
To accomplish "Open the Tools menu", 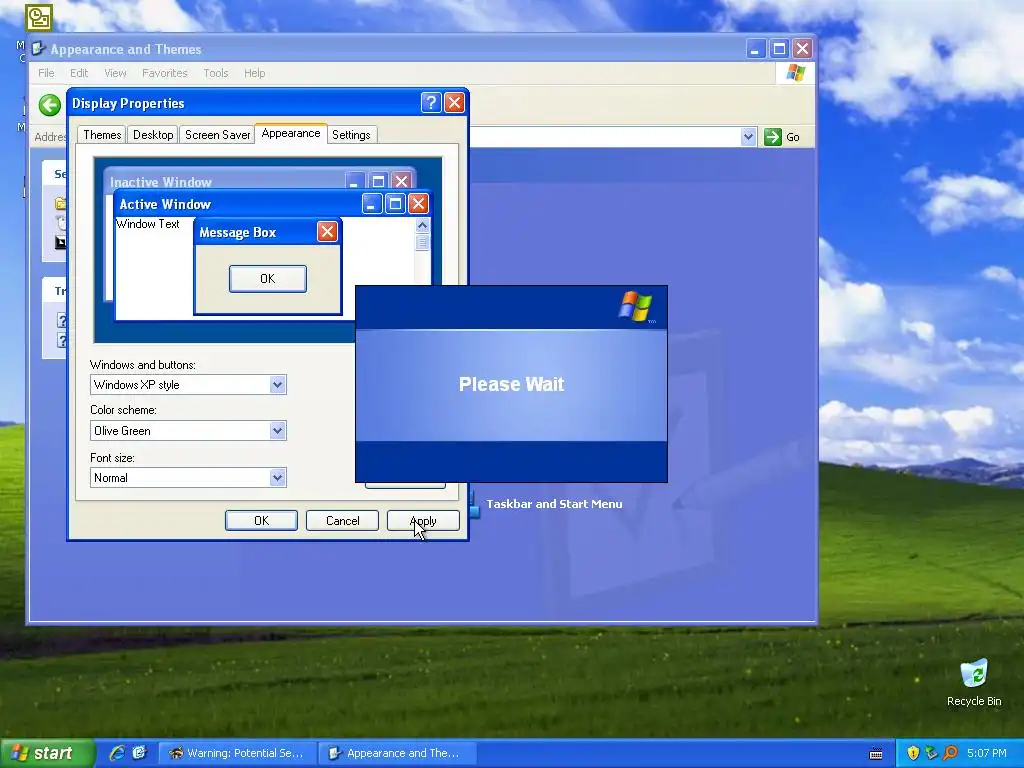I will 216,73.
